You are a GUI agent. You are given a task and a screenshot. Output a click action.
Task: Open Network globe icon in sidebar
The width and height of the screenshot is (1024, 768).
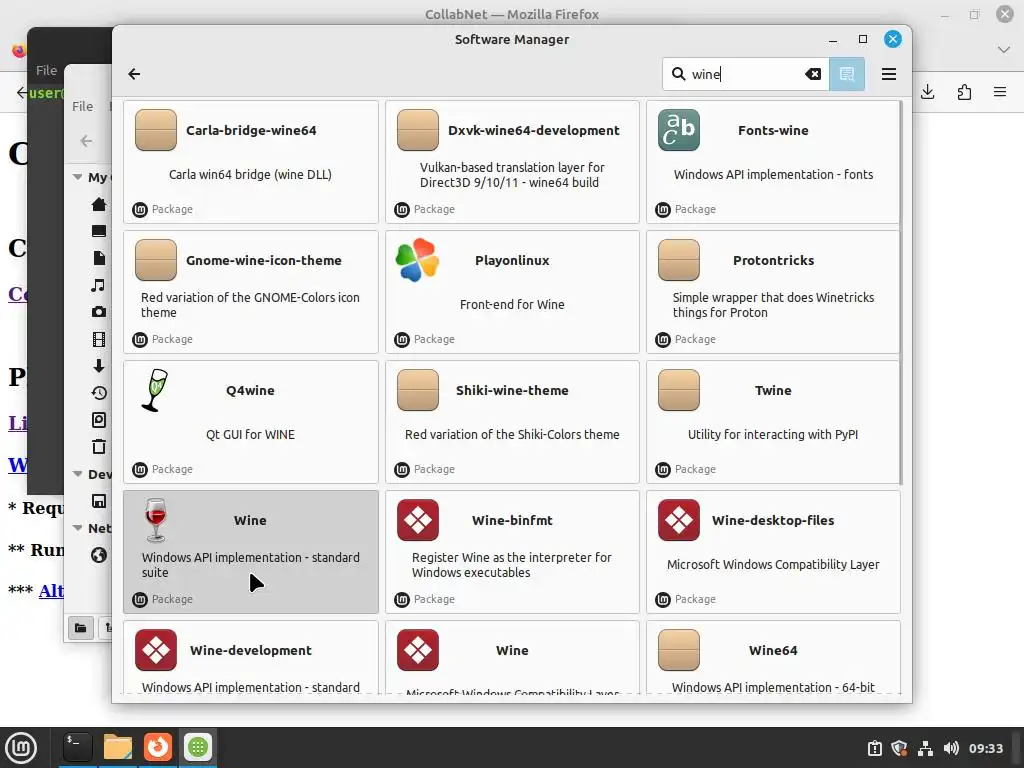tap(99, 555)
